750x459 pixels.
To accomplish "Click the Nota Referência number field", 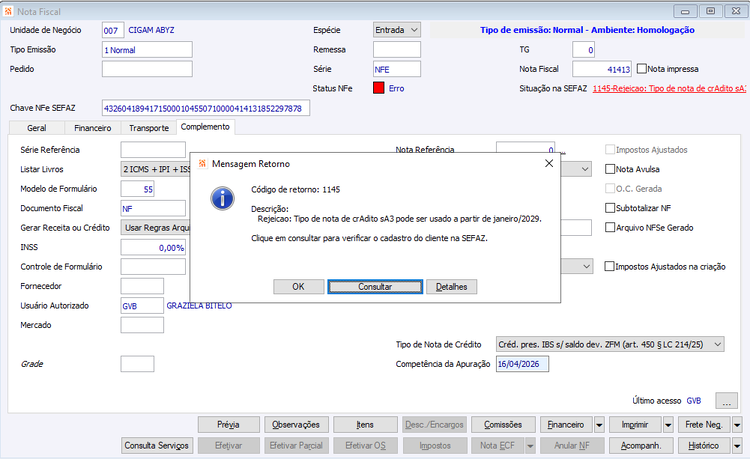I will coord(526,147).
